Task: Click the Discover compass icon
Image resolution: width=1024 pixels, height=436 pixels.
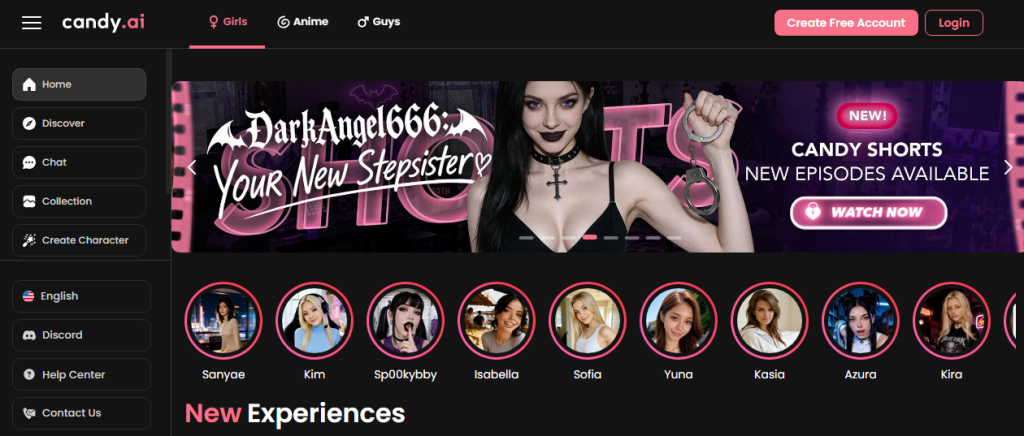Action: click(x=29, y=123)
